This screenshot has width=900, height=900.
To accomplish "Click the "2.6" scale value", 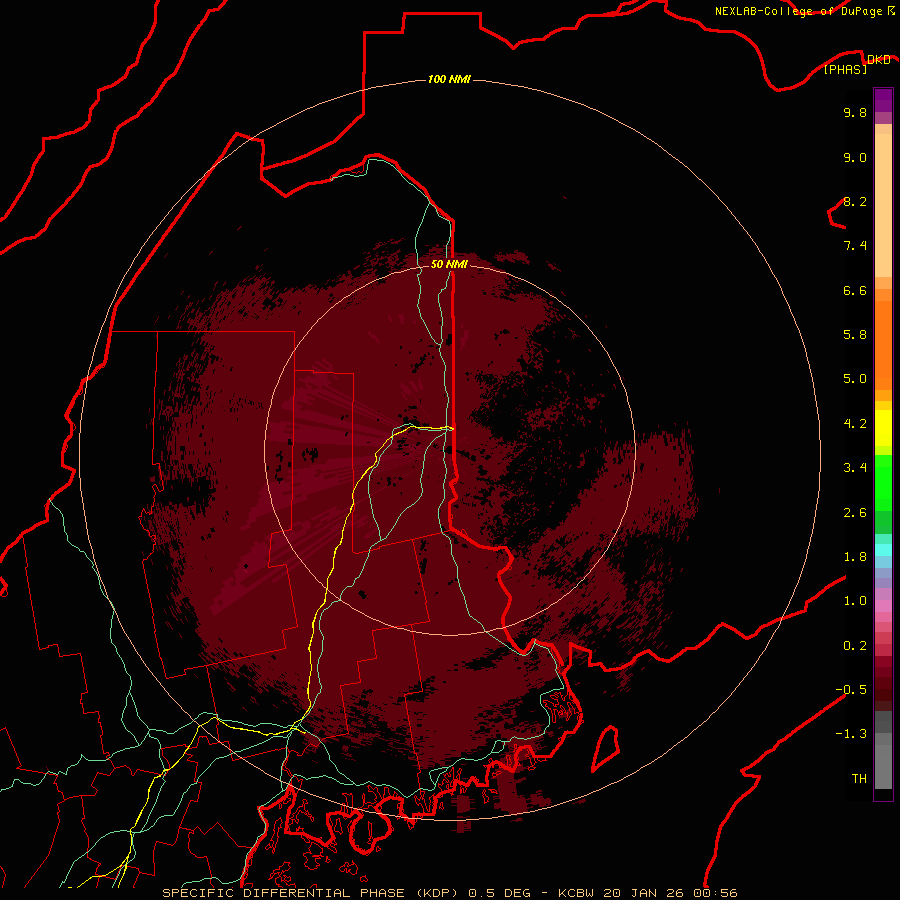I will point(855,513).
